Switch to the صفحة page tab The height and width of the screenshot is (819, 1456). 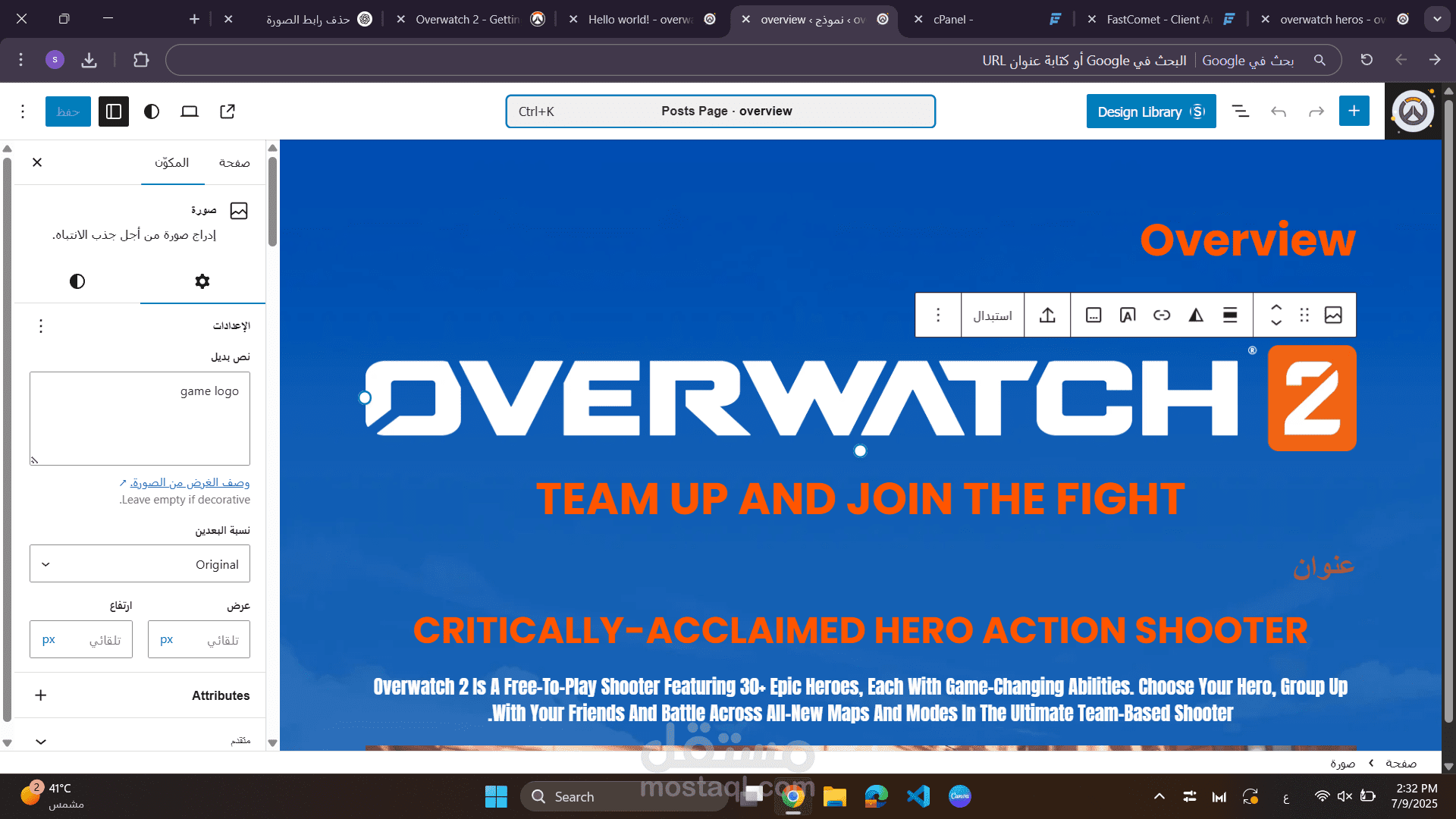coord(234,162)
